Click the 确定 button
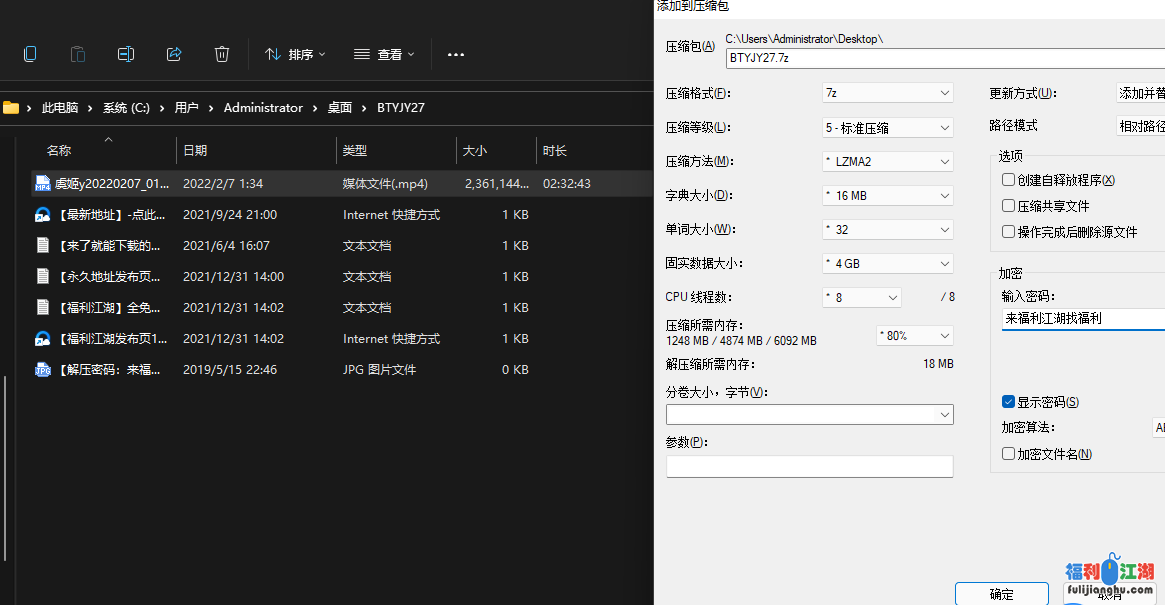The width and height of the screenshot is (1165, 605). 1001,594
